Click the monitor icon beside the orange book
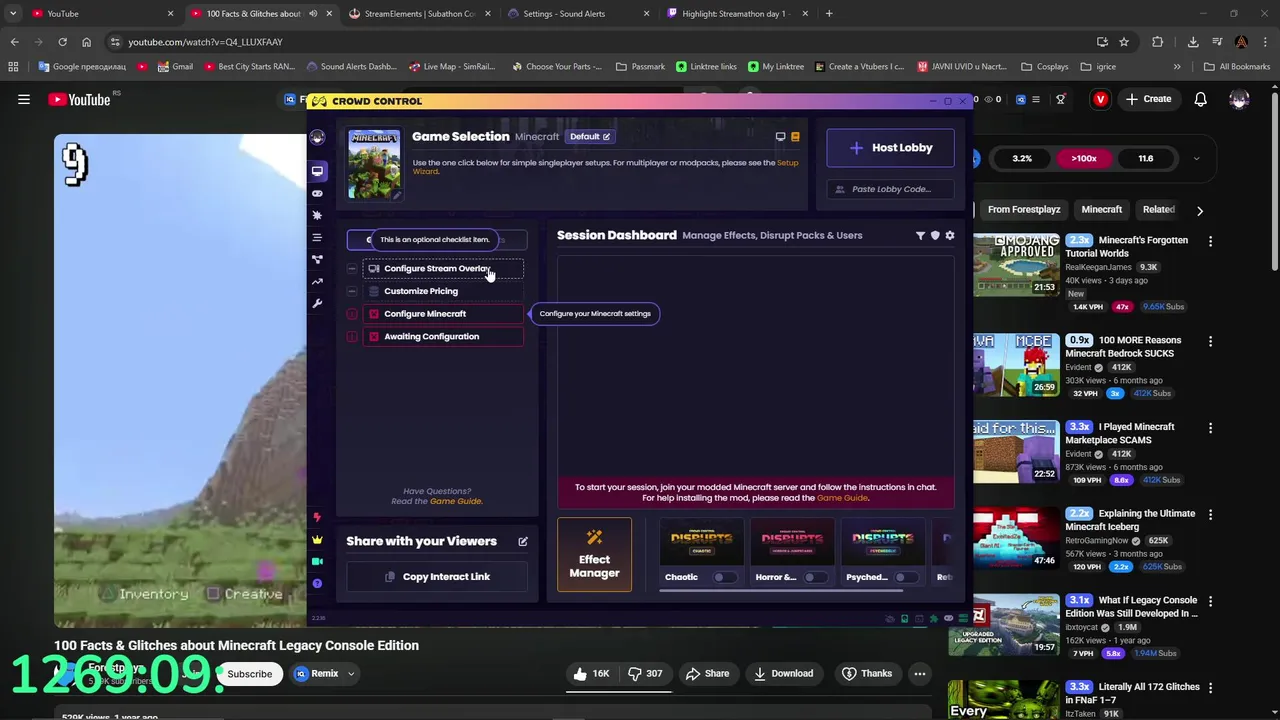The image size is (1280, 720). tap(780, 137)
